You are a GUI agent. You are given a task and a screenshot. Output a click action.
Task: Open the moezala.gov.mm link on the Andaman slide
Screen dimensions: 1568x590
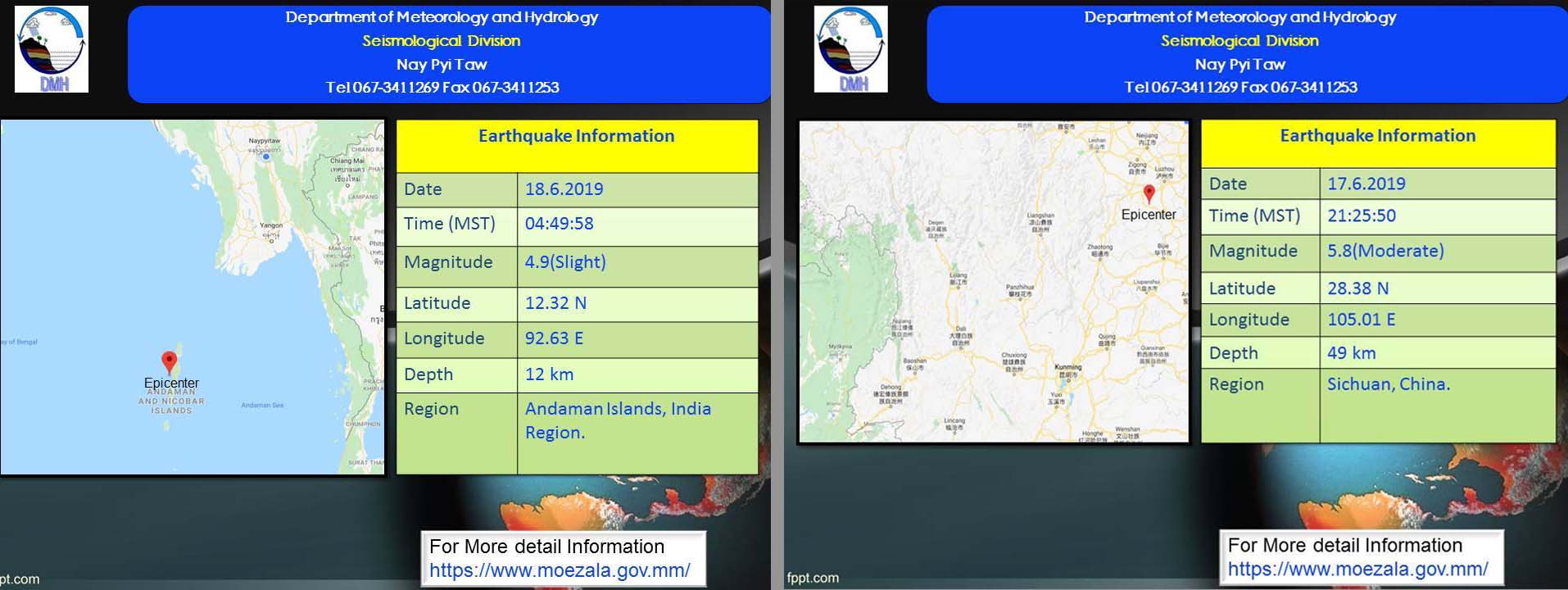point(560,570)
